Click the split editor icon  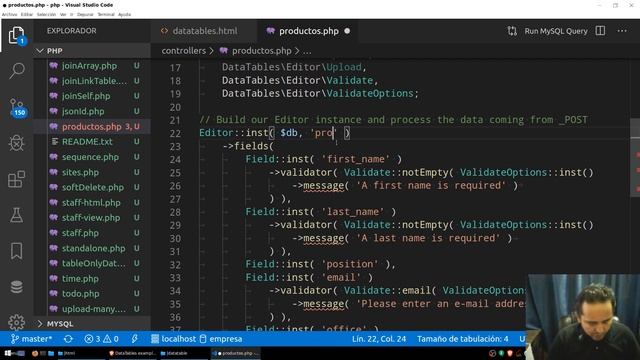tap(600, 31)
